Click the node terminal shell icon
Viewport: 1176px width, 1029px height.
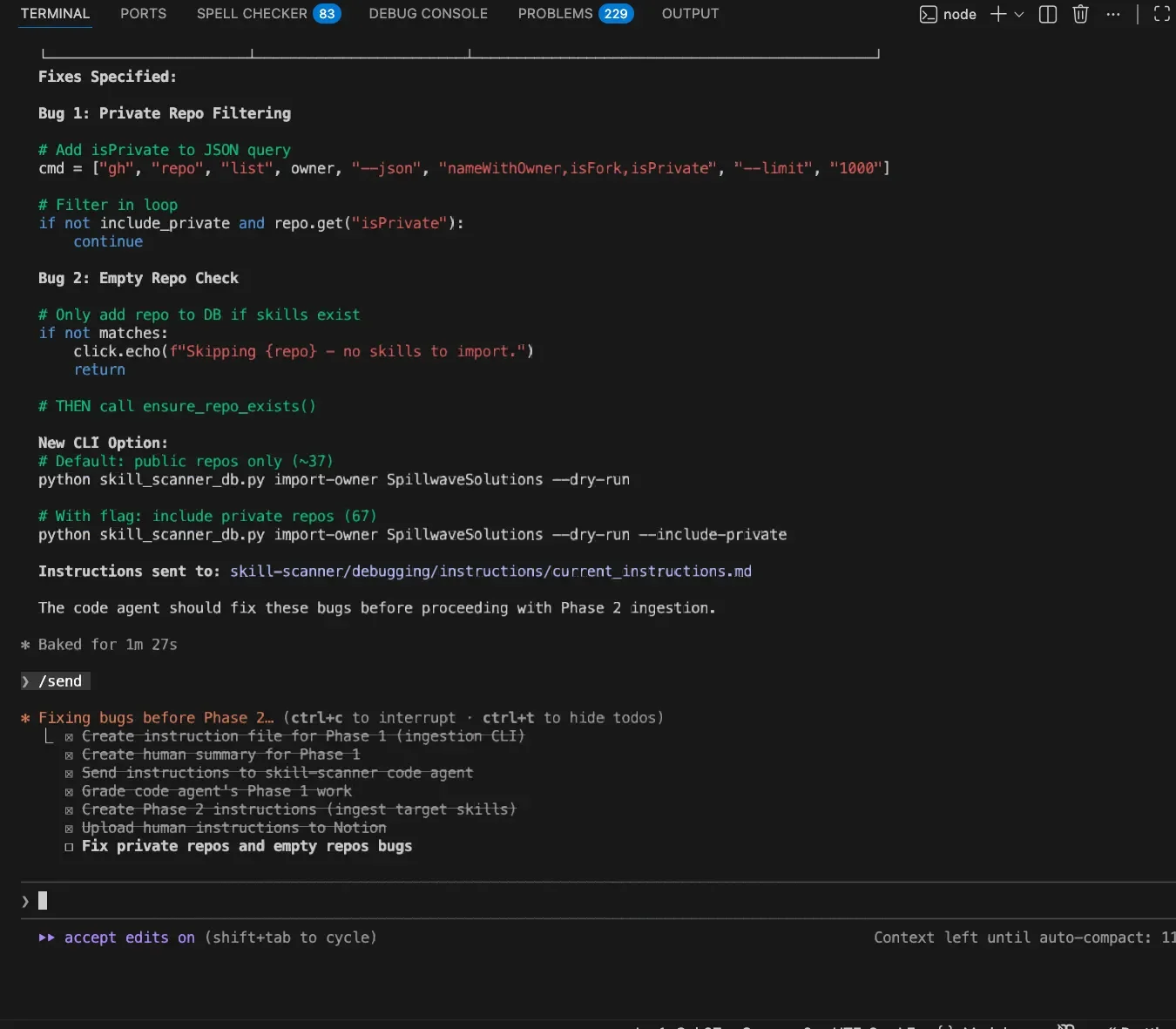929,15
